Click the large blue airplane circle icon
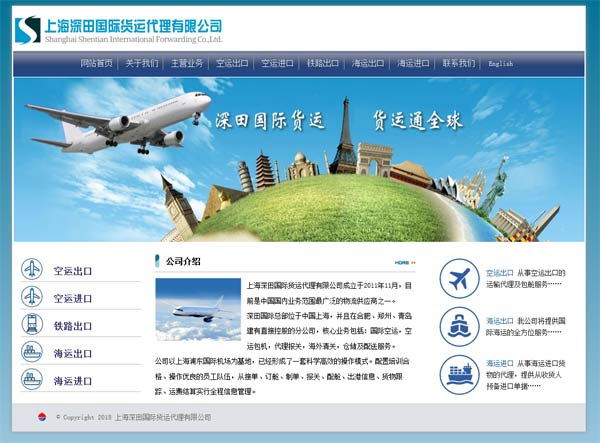Screen dimensions: 600x443 [x=460, y=279]
